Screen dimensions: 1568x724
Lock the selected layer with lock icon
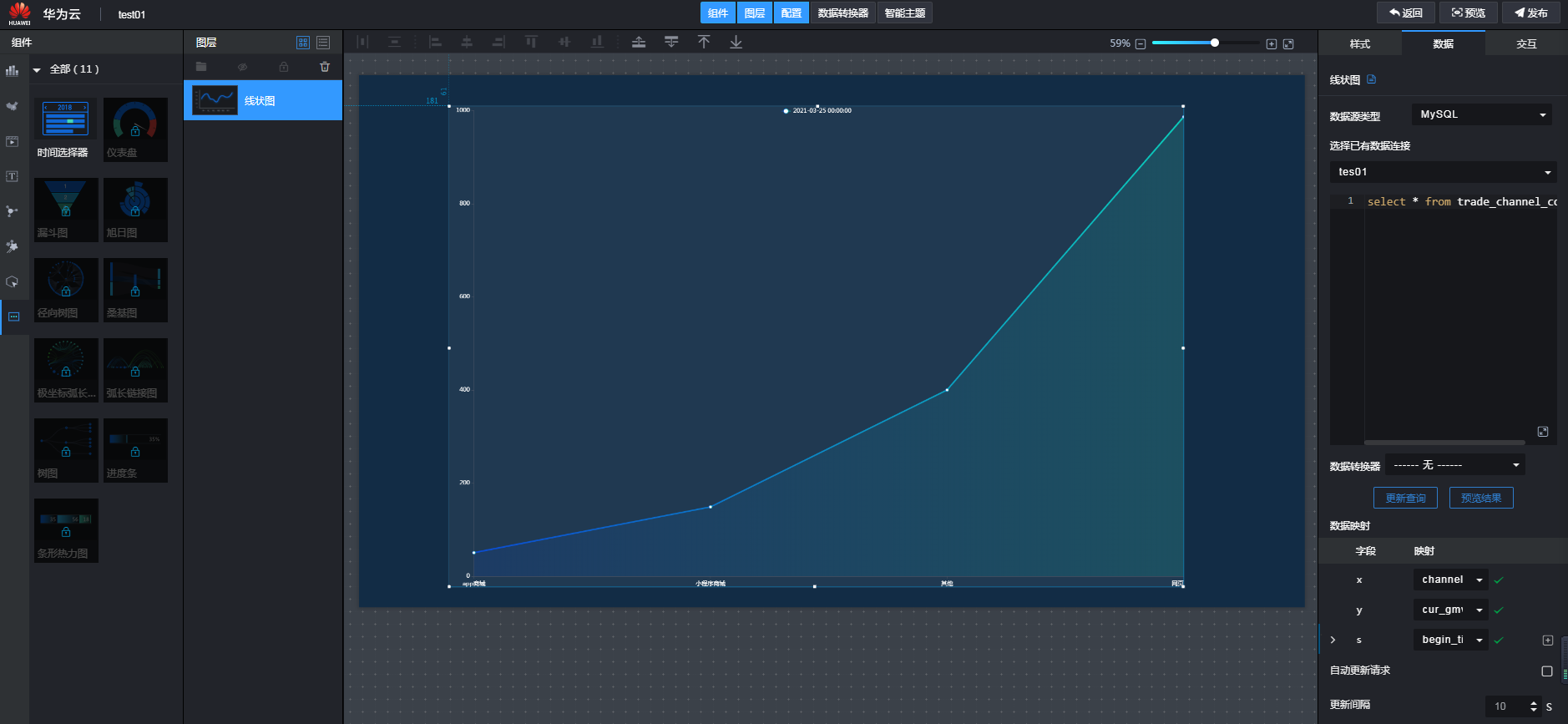click(x=284, y=67)
